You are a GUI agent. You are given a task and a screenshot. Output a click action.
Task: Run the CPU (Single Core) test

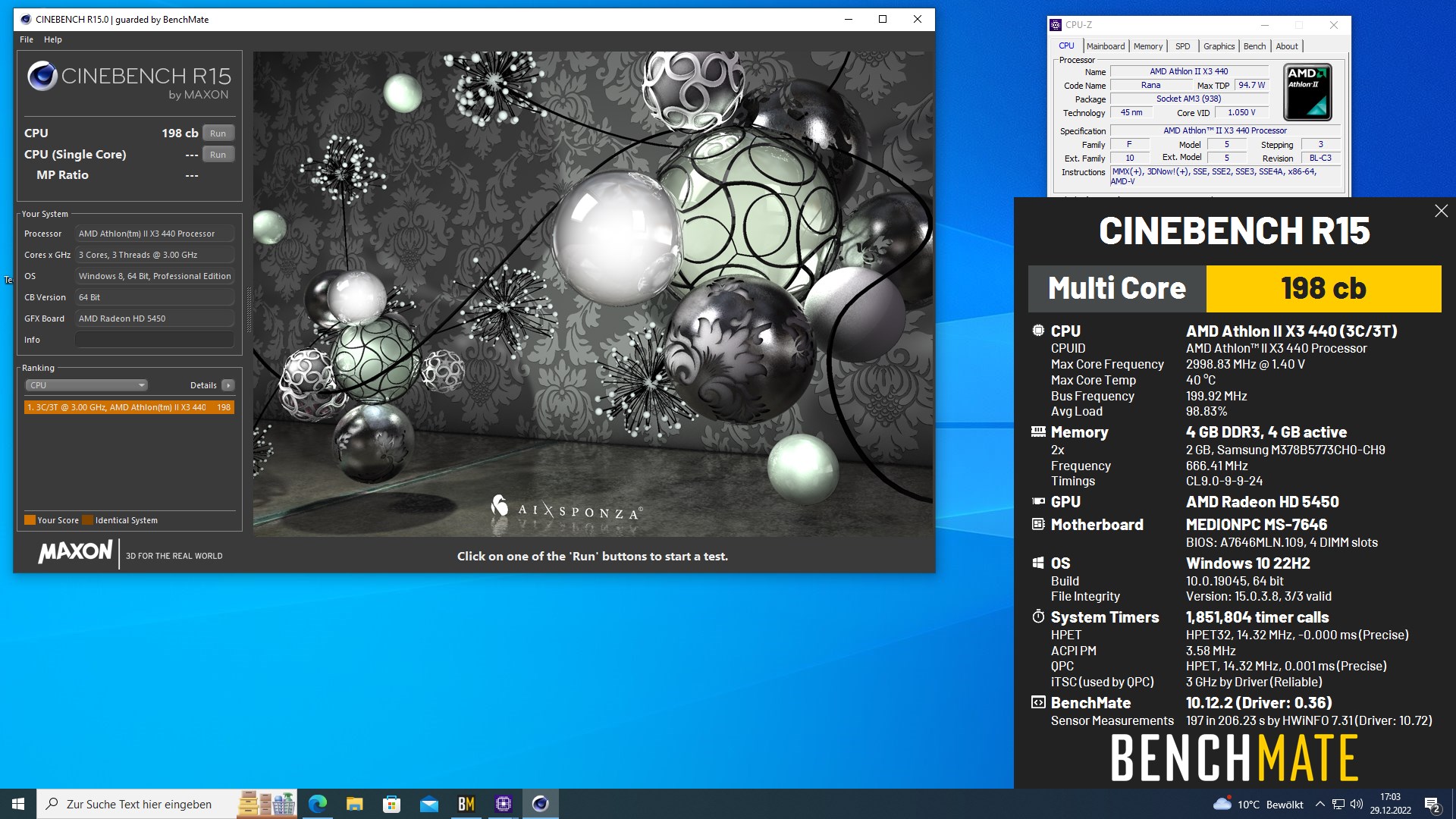point(218,155)
